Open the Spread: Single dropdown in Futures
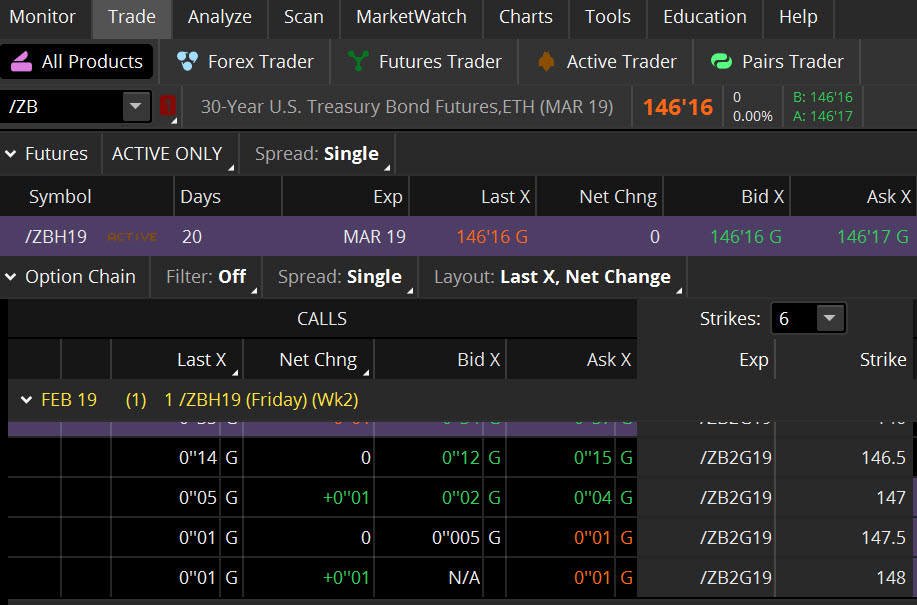The image size is (917, 605). pyautogui.click(x=317, y=153)
